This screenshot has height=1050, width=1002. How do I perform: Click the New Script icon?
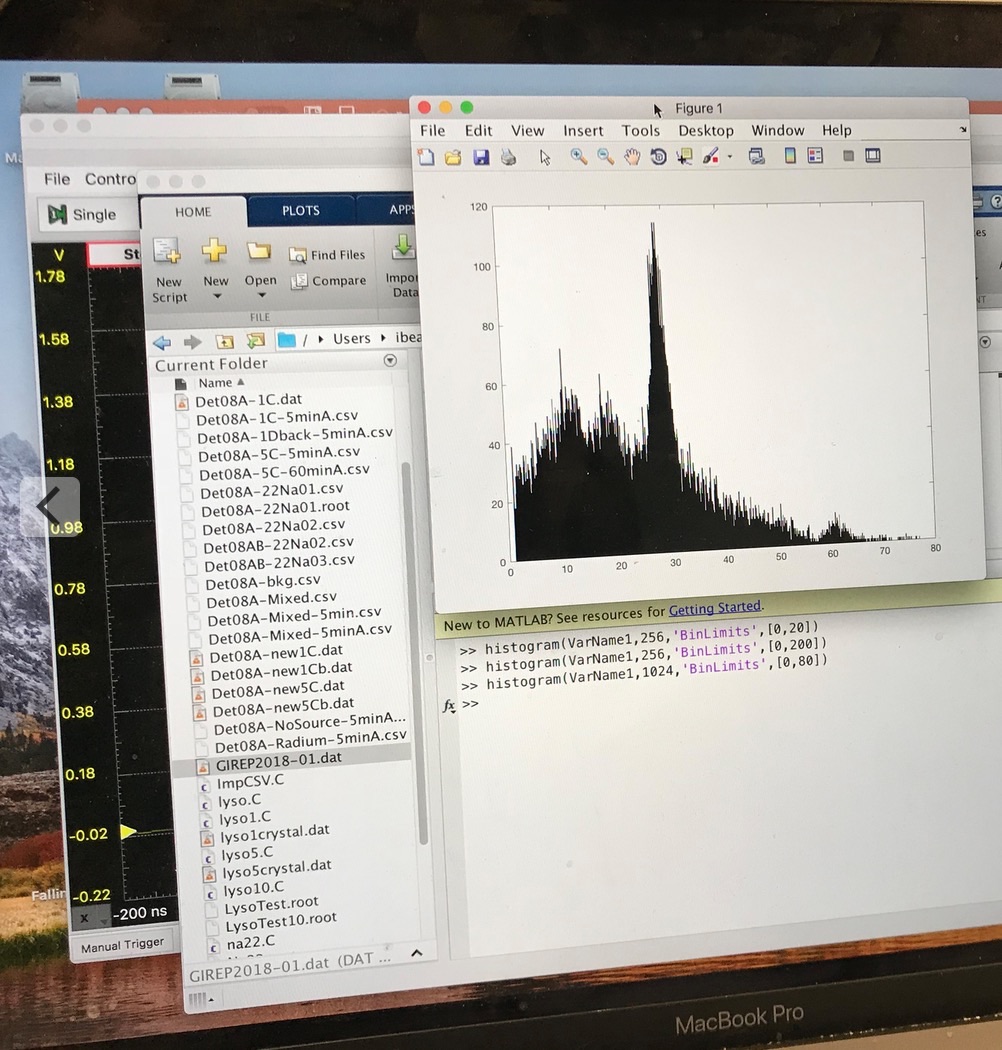[168, 268]
